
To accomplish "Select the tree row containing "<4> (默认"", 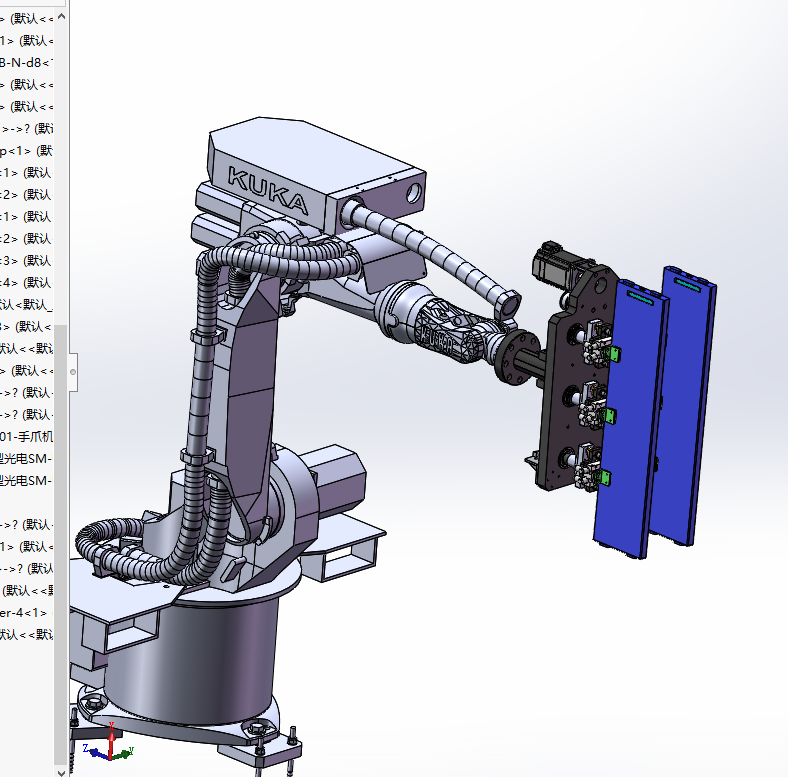I will point(27,282).
